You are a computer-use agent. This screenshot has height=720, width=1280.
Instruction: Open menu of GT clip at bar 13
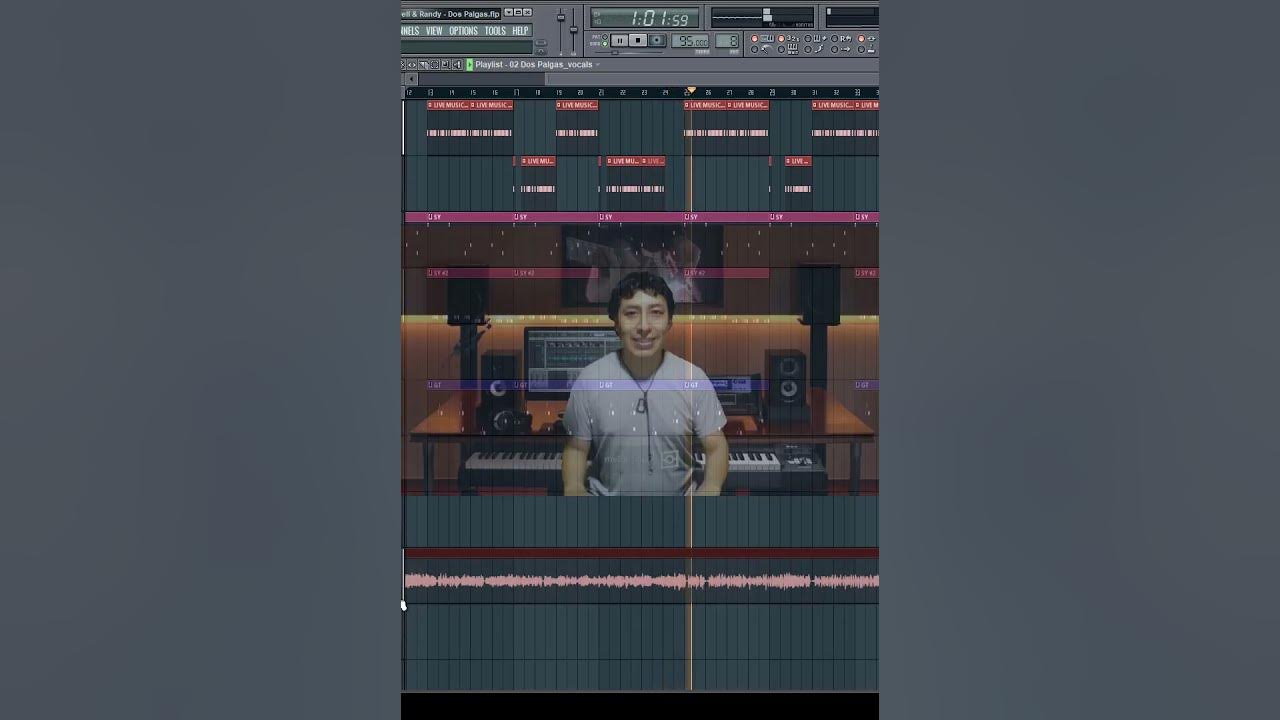point(431,385)
